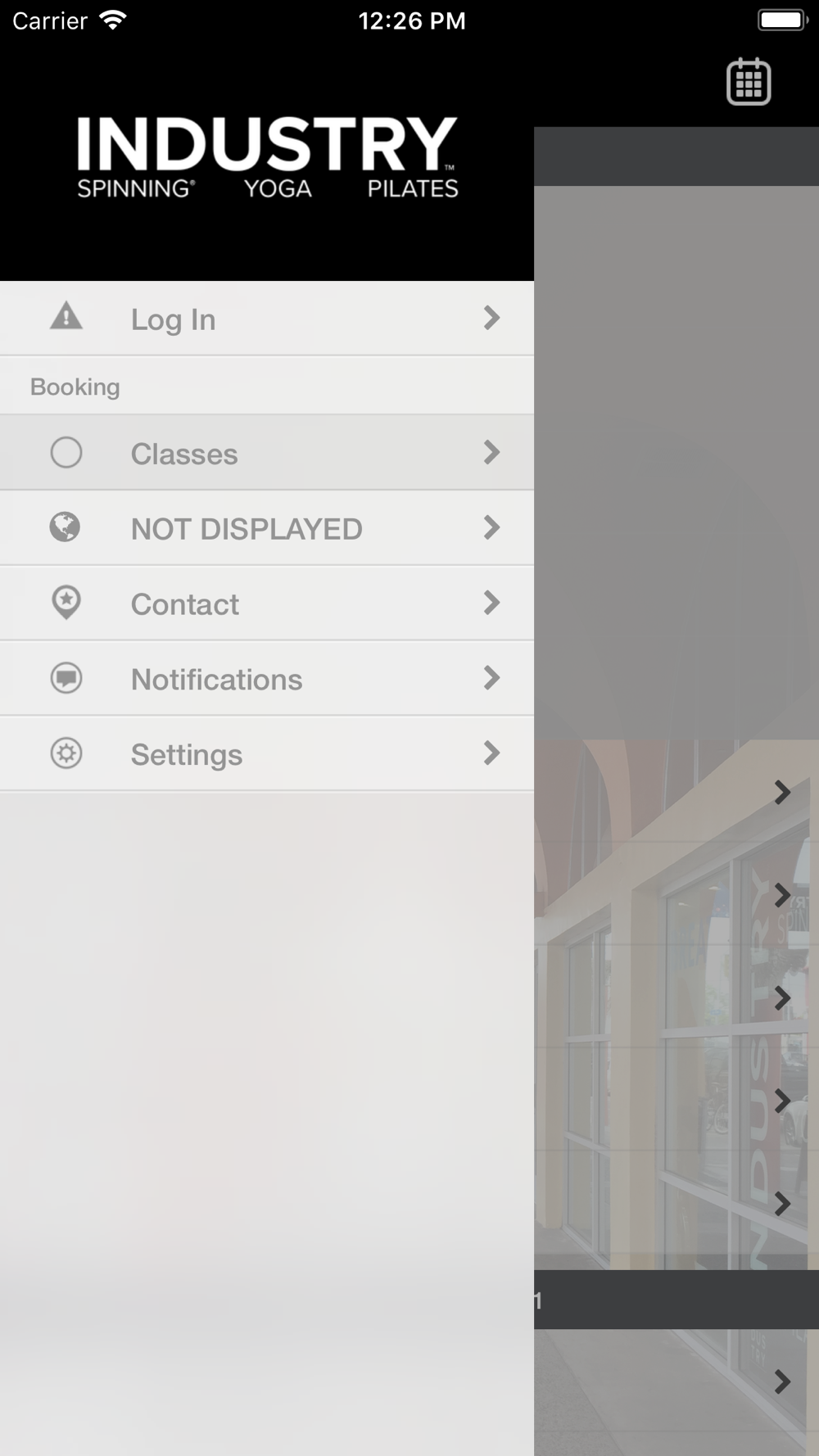Open the Contact text entry
819x1456 pixels.
click(x=185, y=604)
